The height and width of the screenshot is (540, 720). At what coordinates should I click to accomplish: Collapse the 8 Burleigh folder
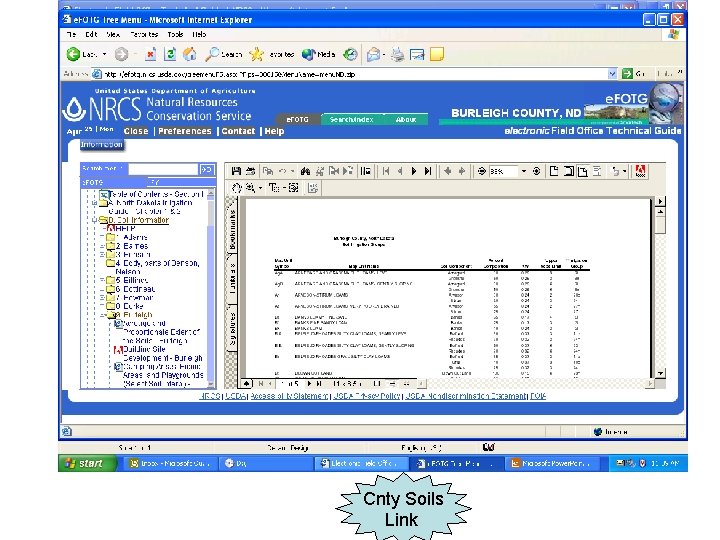pyautogui.click(x=102, y=315)
